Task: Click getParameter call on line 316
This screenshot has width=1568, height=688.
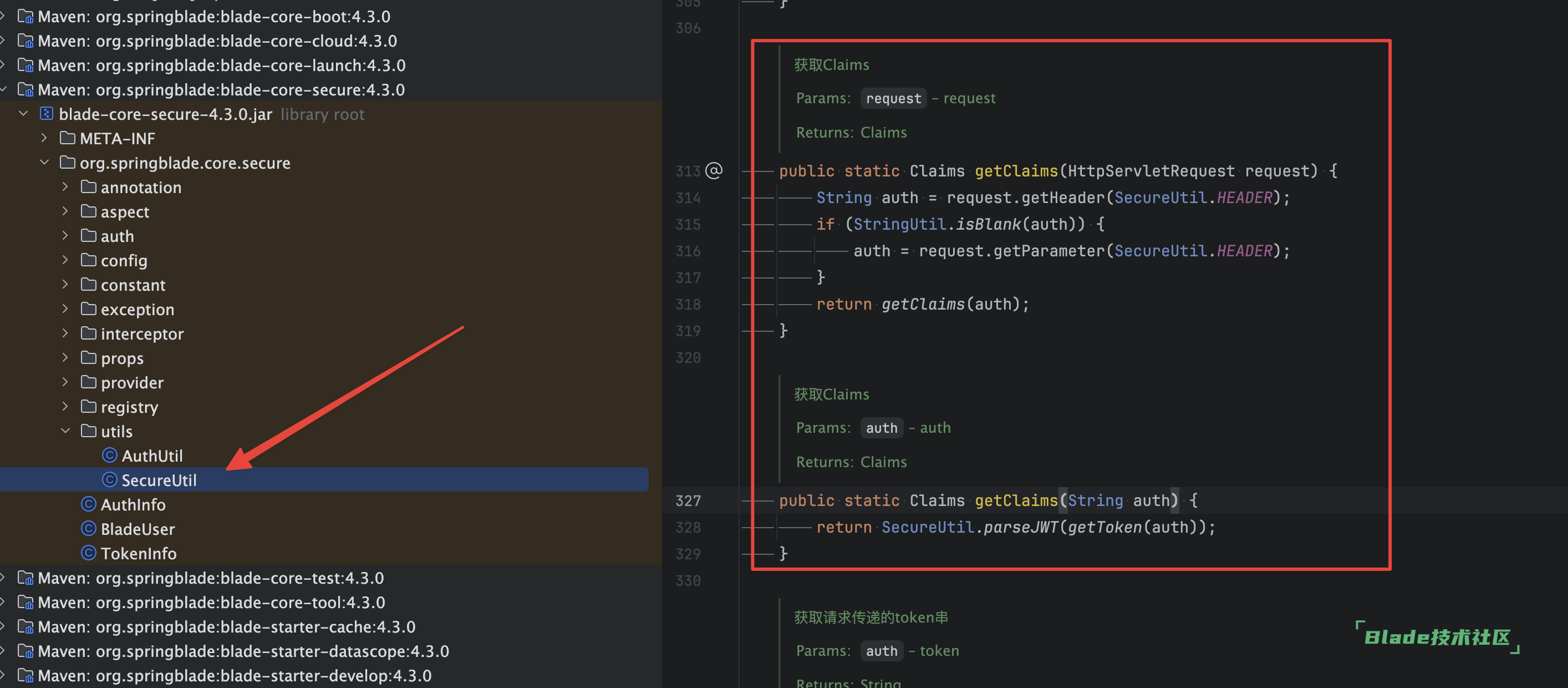Action: point(1049,251)
